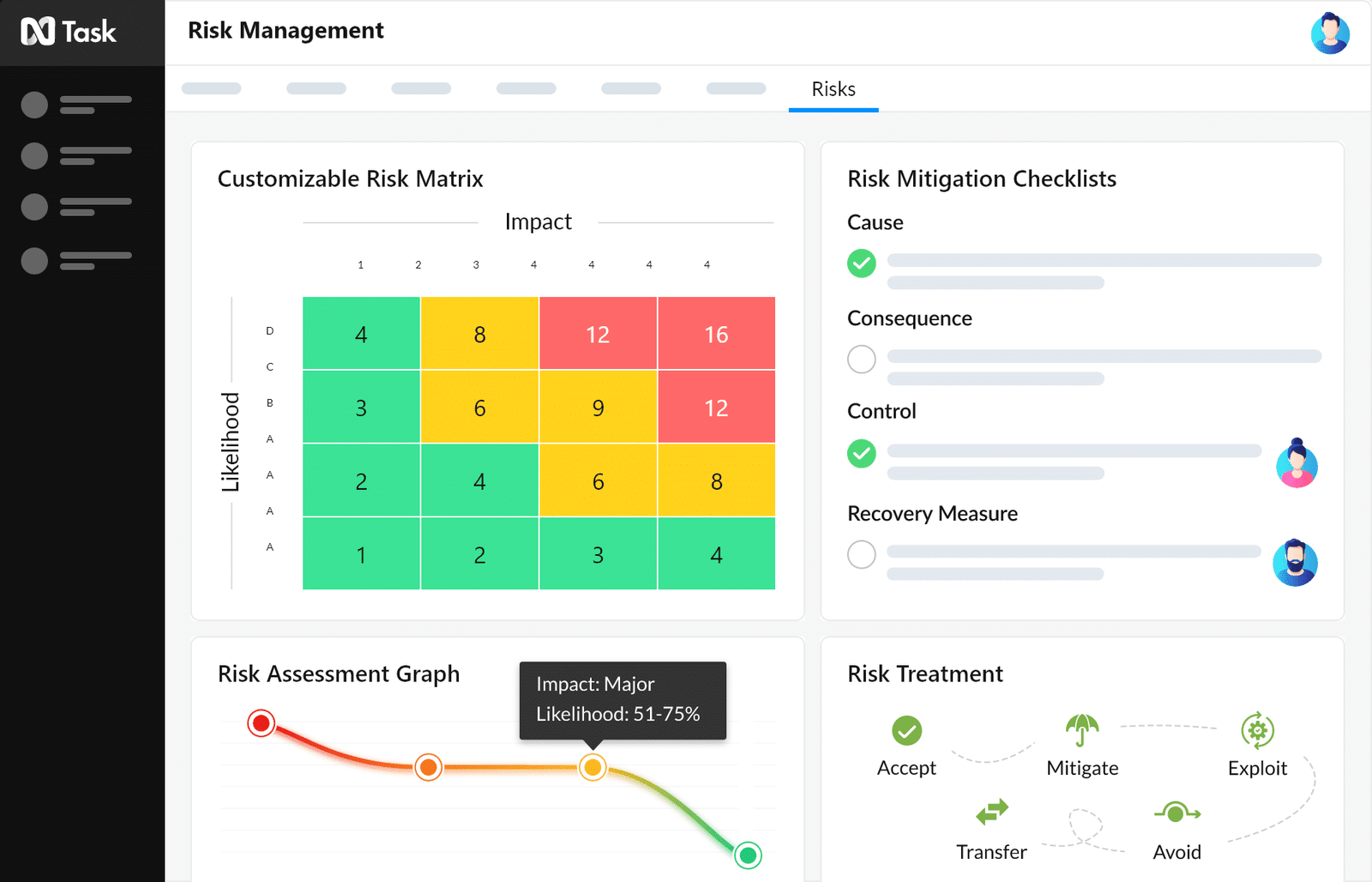The width and height of the screenshot is (1372, 882).
Task: Switch to the Risks tab
Action: pyautogui.click(x=833, y=89)
